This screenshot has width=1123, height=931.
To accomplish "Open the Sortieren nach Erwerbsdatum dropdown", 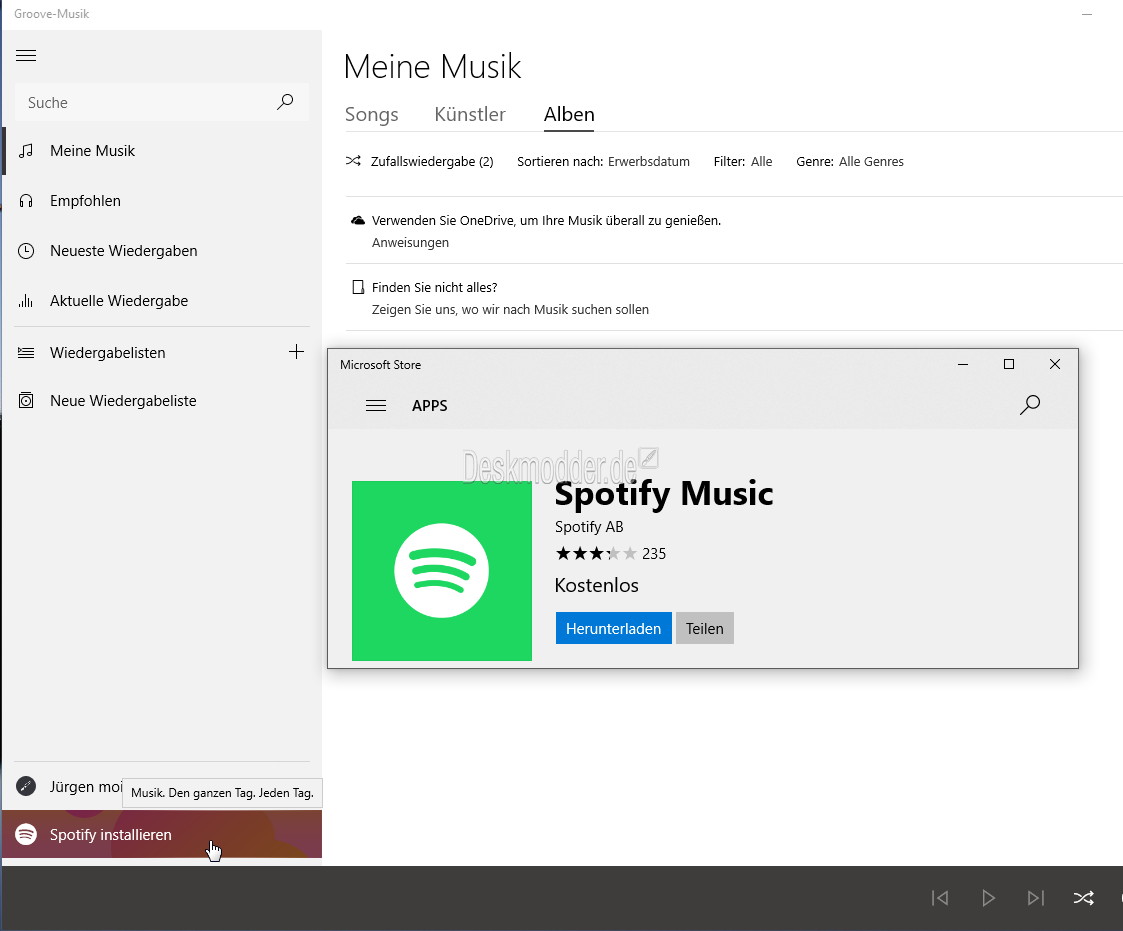I will tap(603, 162).
